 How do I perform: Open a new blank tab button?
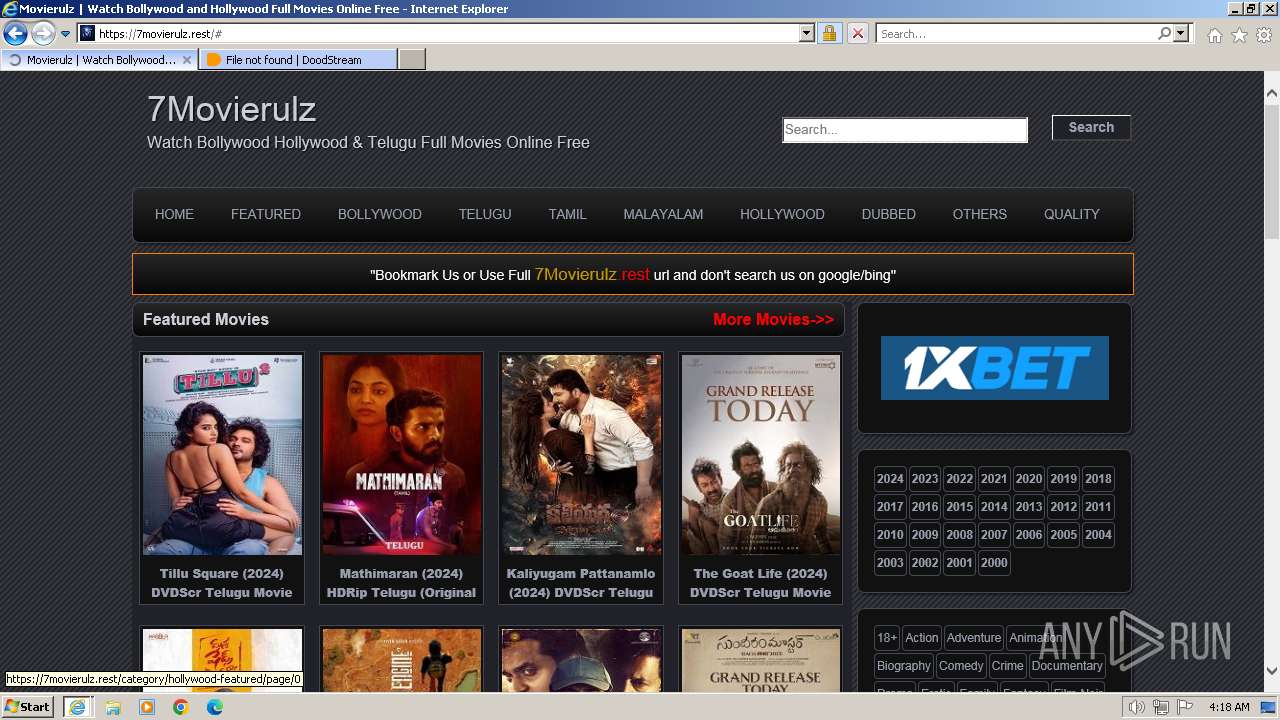(412, 60)
